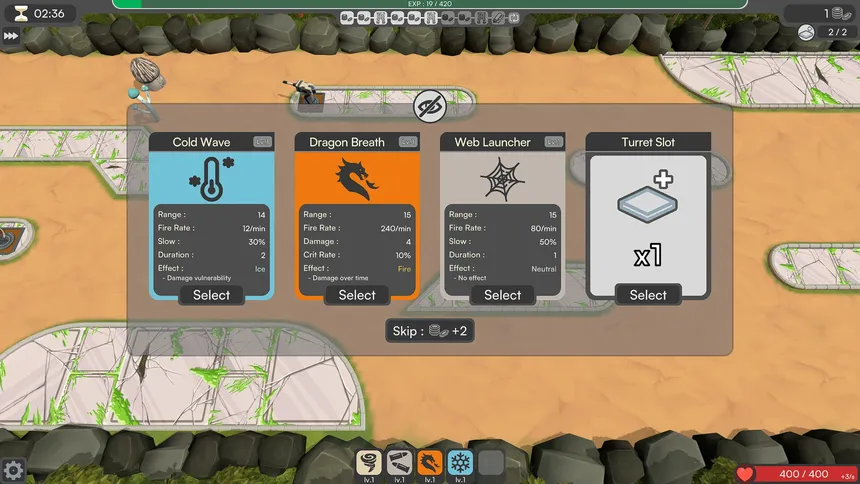Toggle the hide-panel crossed eye icon
860x484 pixels.
[429, 106]
